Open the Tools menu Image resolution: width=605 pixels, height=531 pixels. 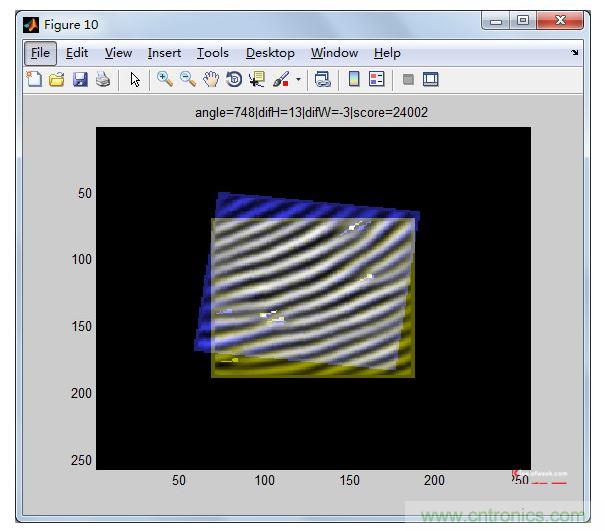[x=212, y=53]
